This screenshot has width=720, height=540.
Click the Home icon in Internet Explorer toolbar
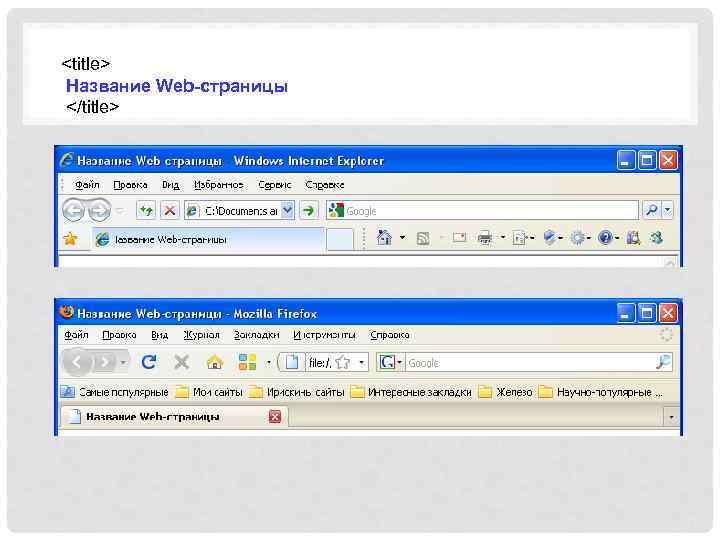tap(384, 237)
